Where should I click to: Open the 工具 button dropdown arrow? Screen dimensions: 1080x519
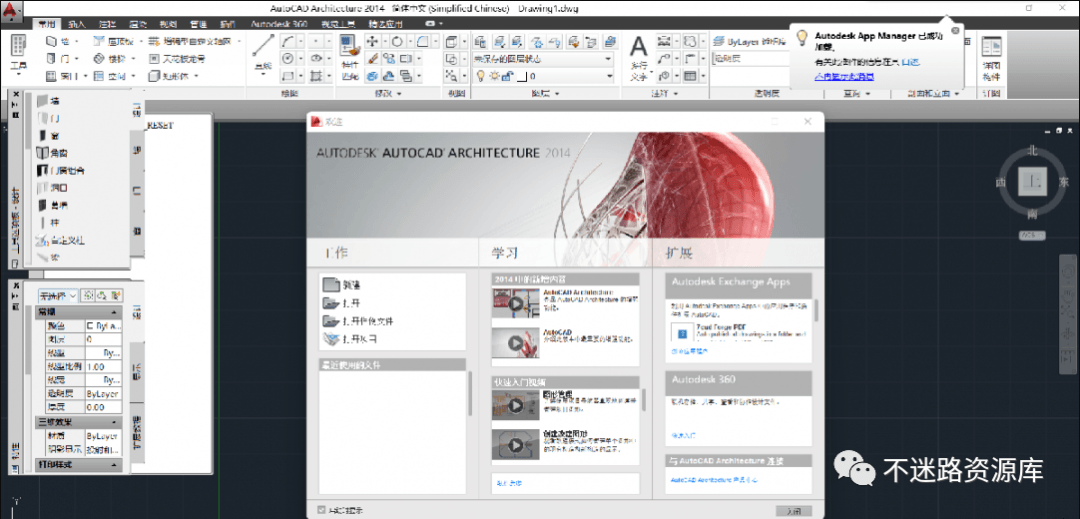19,74
